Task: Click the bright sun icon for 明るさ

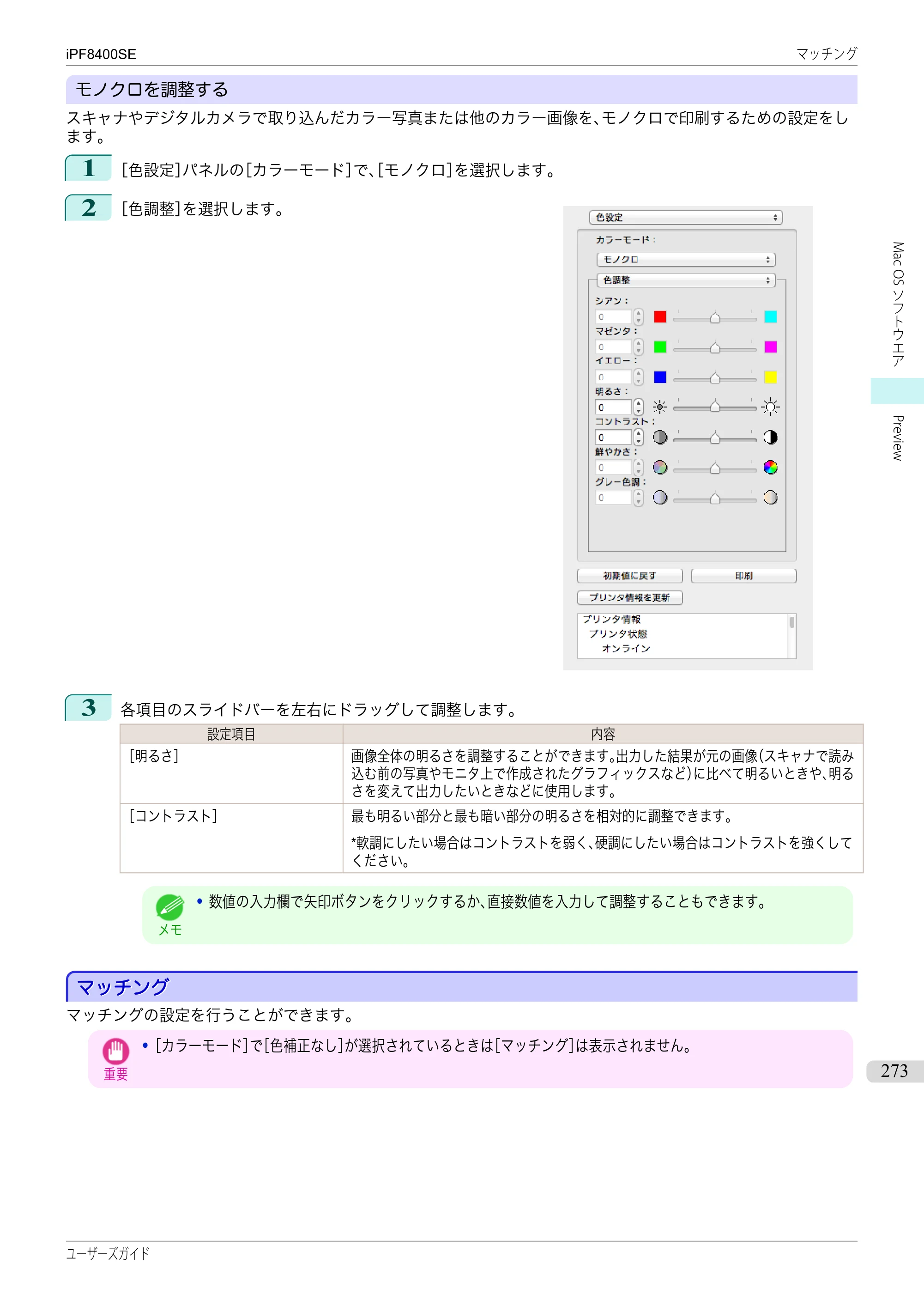Action: point(770,407)
